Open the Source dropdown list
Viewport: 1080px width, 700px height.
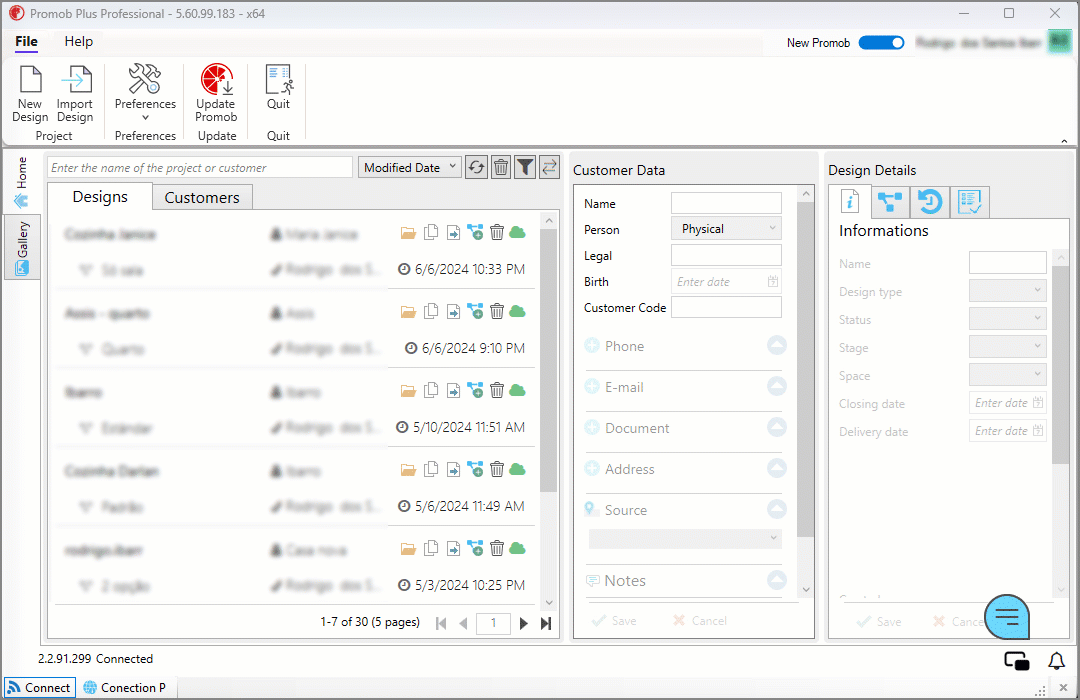[x=685, y=538]
